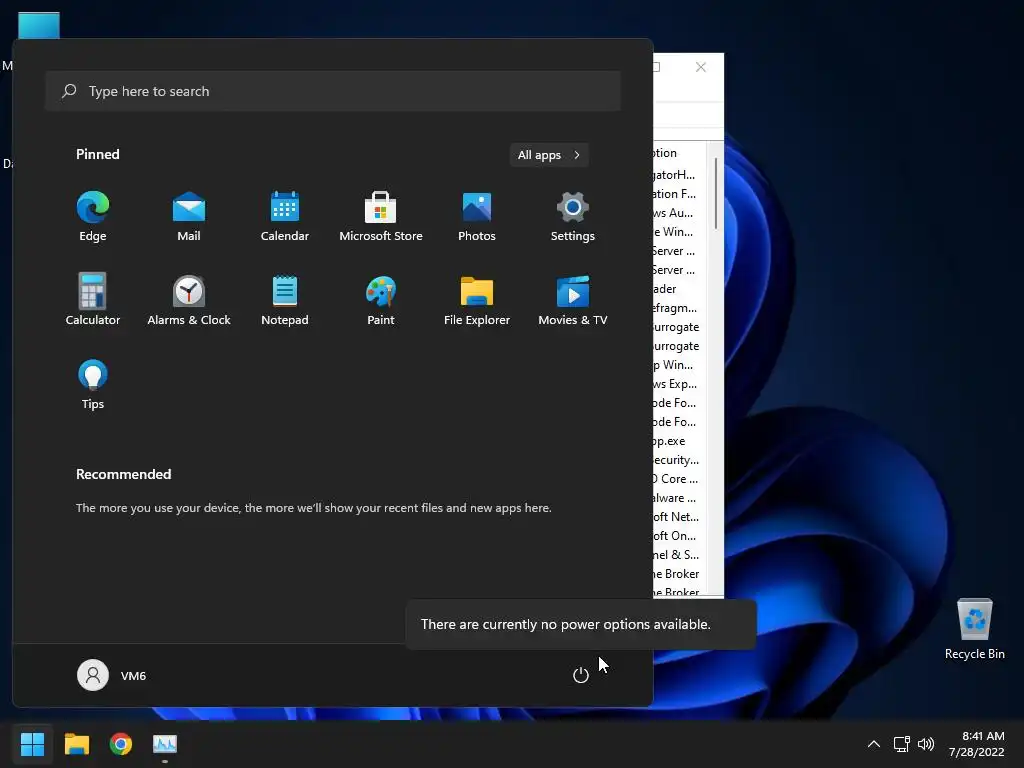Image resolution: width=1024 pixels, height=768 pixels.
Task: Open the volume tray icon
Action: [925, 744]
